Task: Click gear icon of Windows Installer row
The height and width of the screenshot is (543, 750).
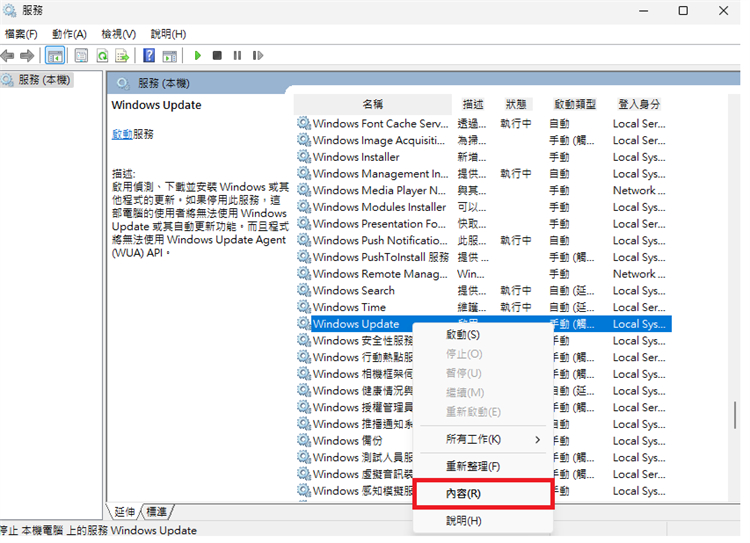Action: click(x=303, y=157)
